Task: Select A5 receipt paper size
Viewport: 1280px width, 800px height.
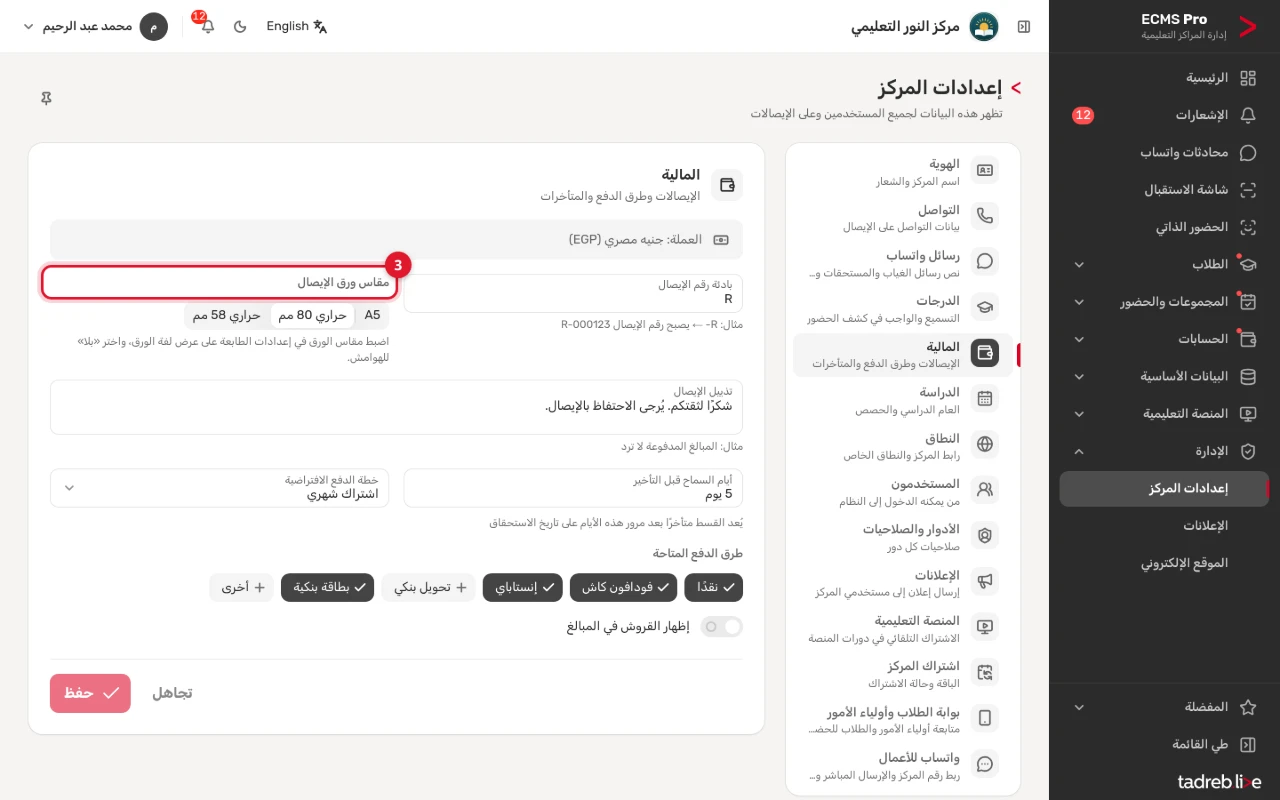Action: point(372,315)
